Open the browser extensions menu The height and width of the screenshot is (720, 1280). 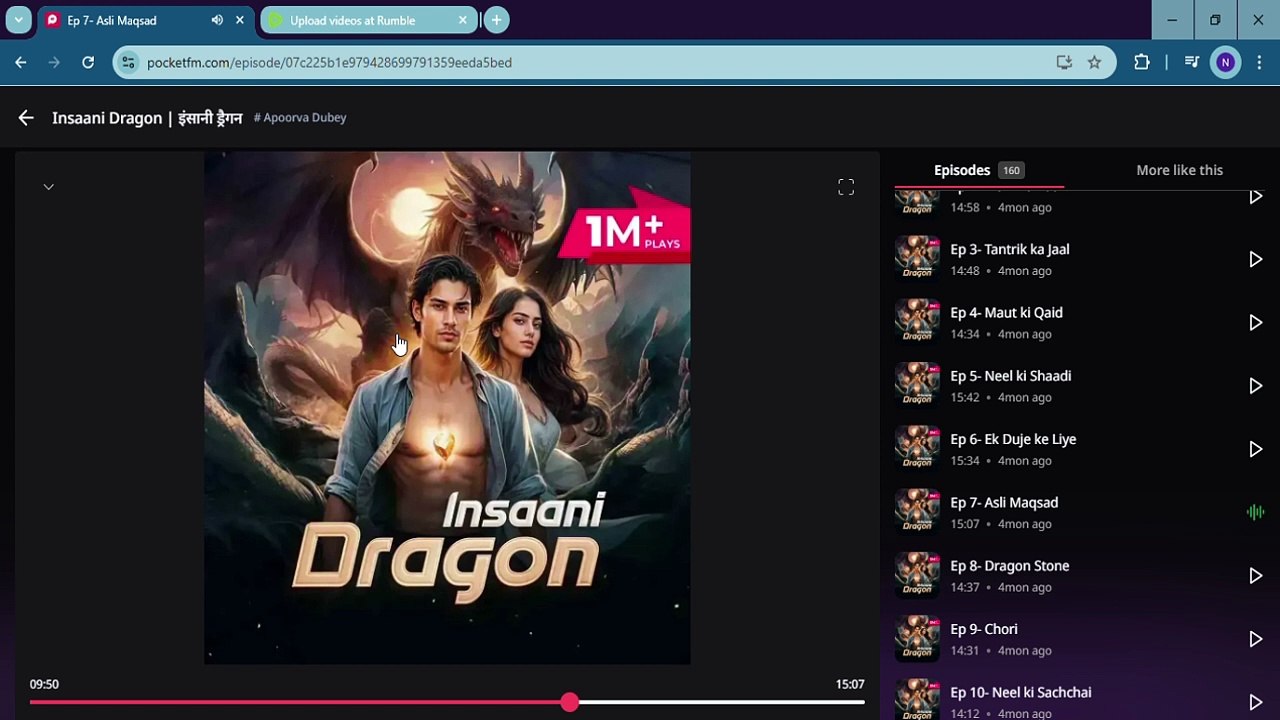tap(1142, 62)
